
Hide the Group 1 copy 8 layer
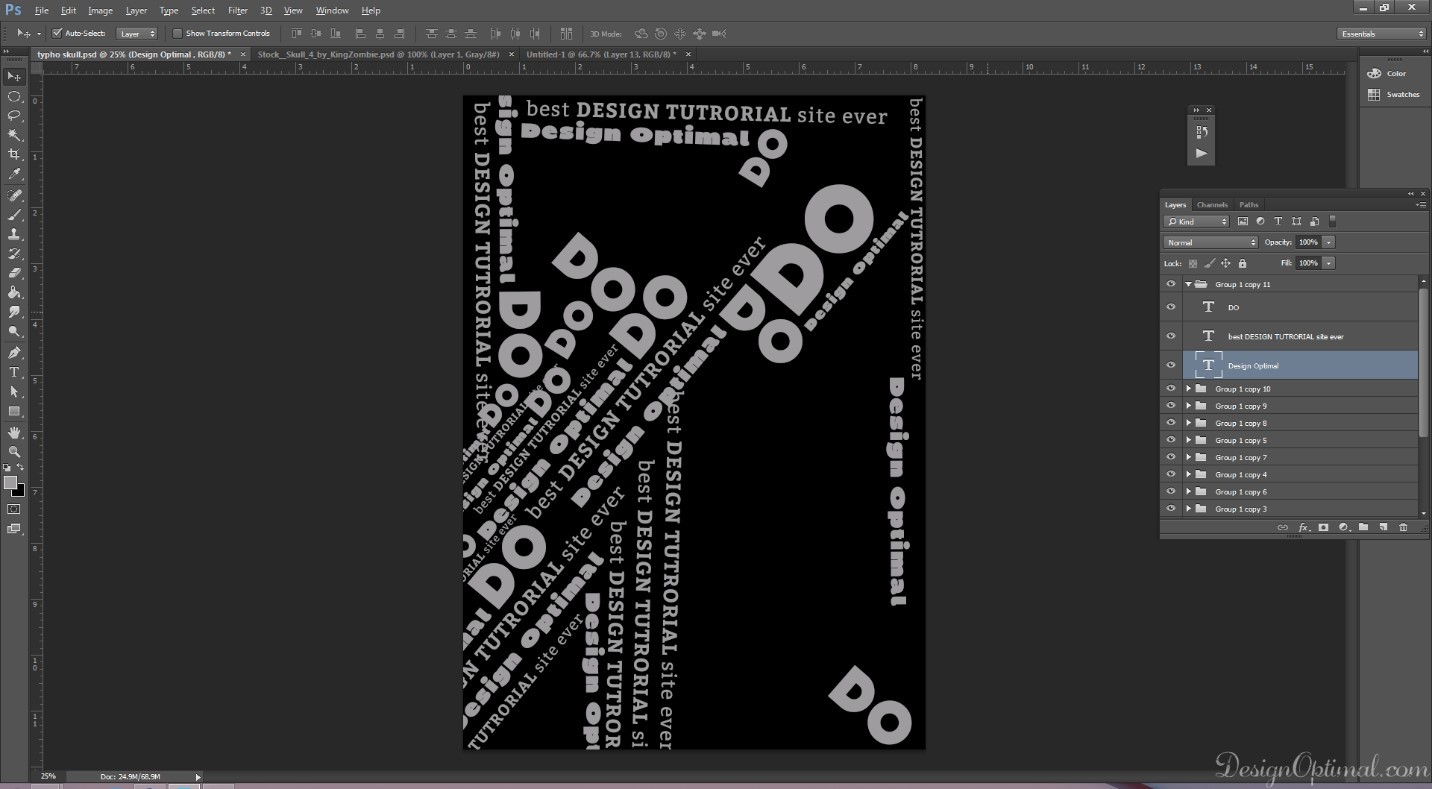[x=1171, y=423]
